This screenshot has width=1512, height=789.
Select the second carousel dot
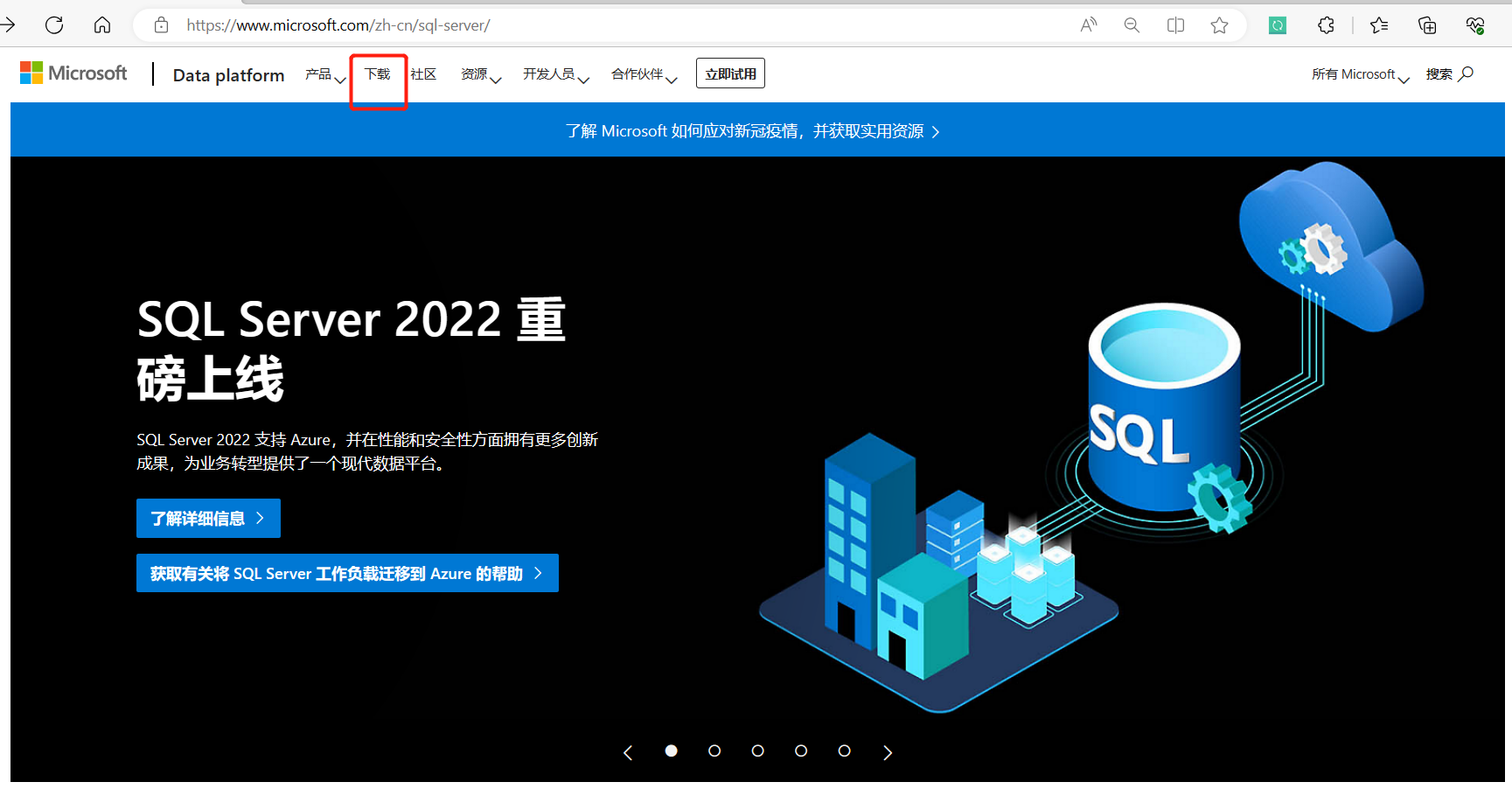(714, 751)
